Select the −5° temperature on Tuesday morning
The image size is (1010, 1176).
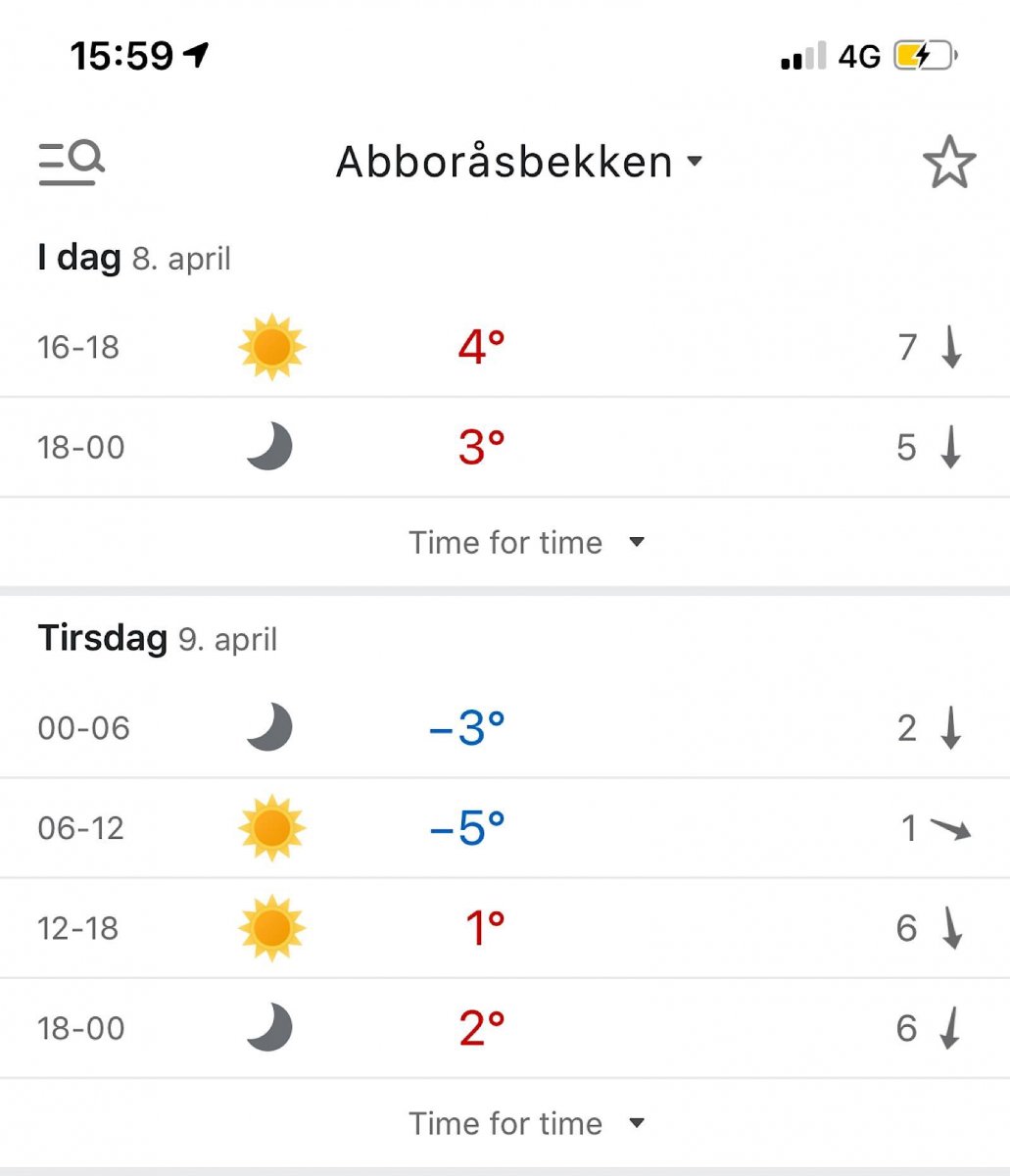[467, 828]
